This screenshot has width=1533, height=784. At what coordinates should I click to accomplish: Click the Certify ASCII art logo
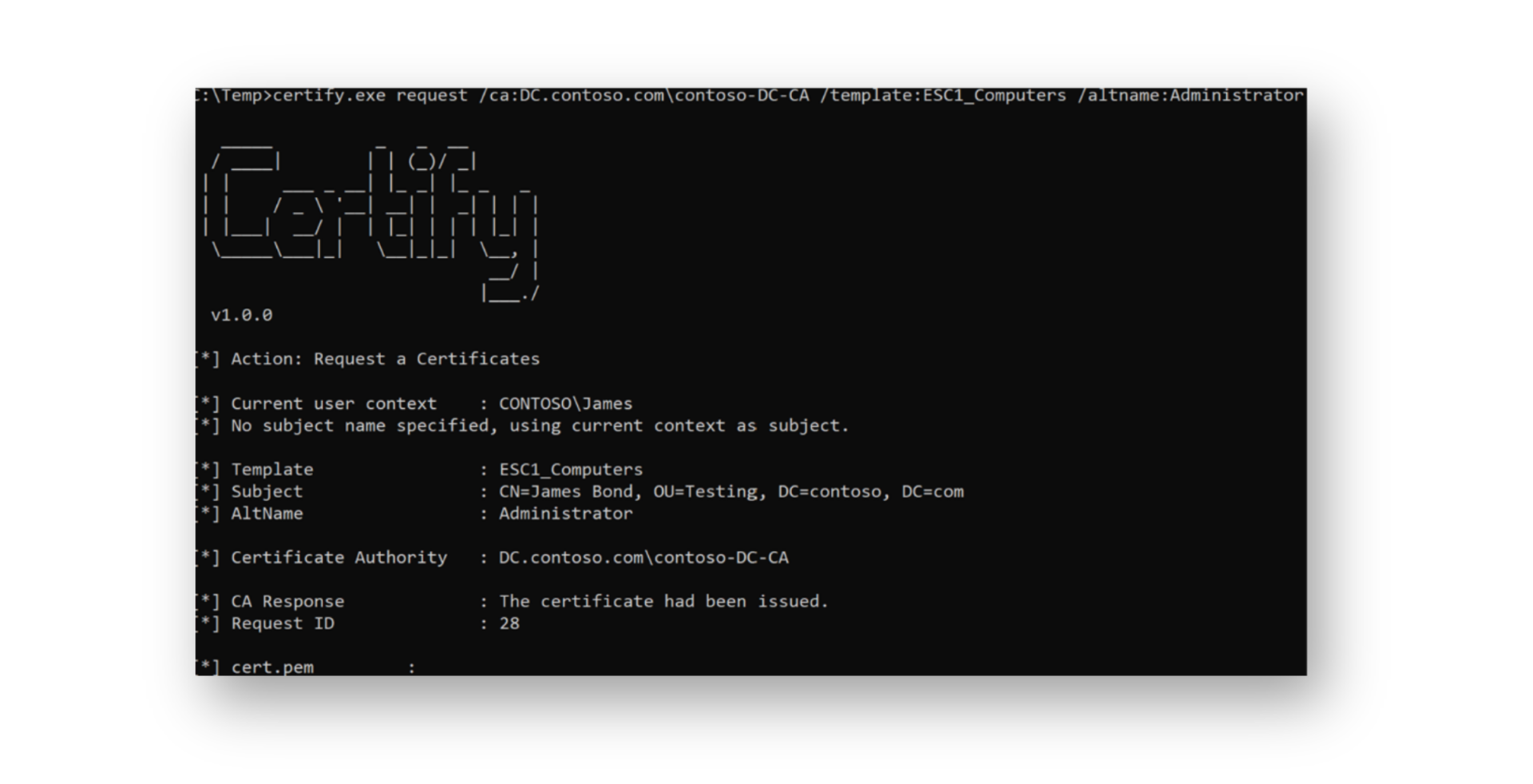(372, 220)
